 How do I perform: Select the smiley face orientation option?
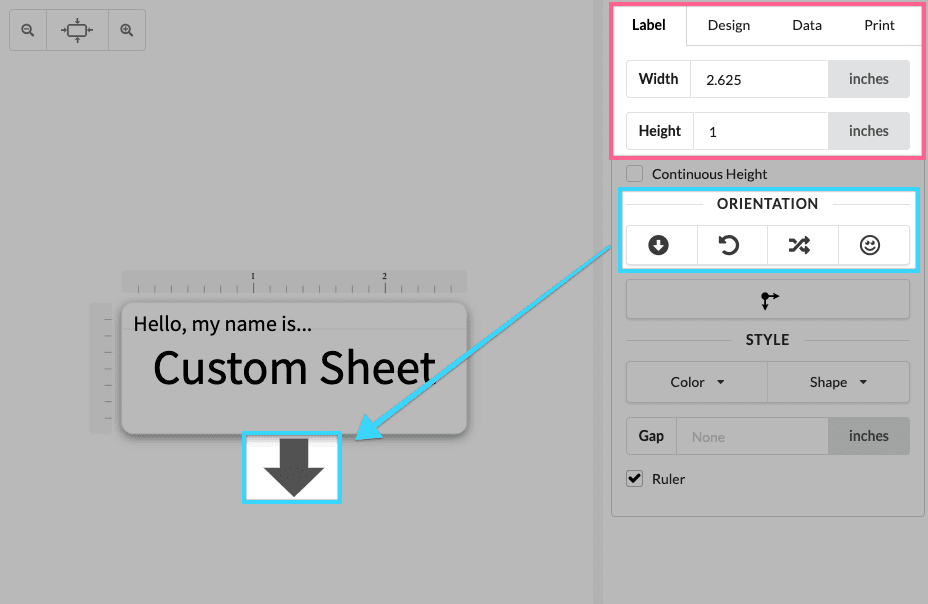tap(871, 244)
